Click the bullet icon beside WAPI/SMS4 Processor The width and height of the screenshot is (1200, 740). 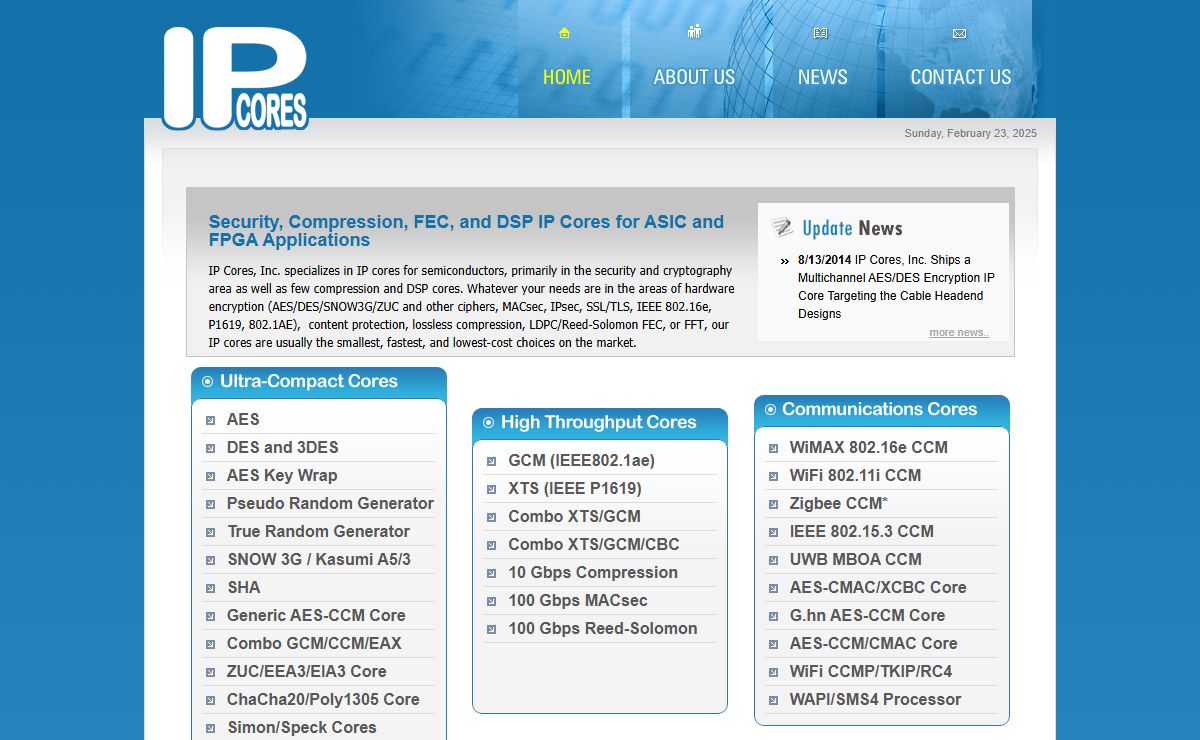773,701
